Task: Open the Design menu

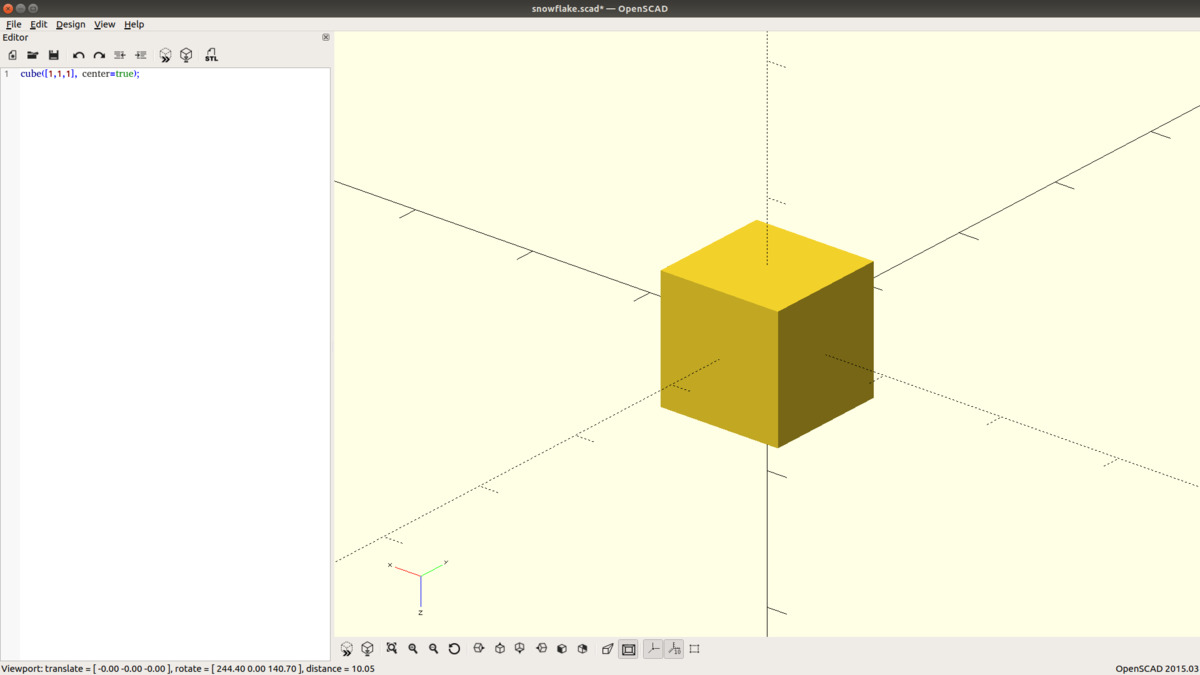Action: tap(70, 24)
